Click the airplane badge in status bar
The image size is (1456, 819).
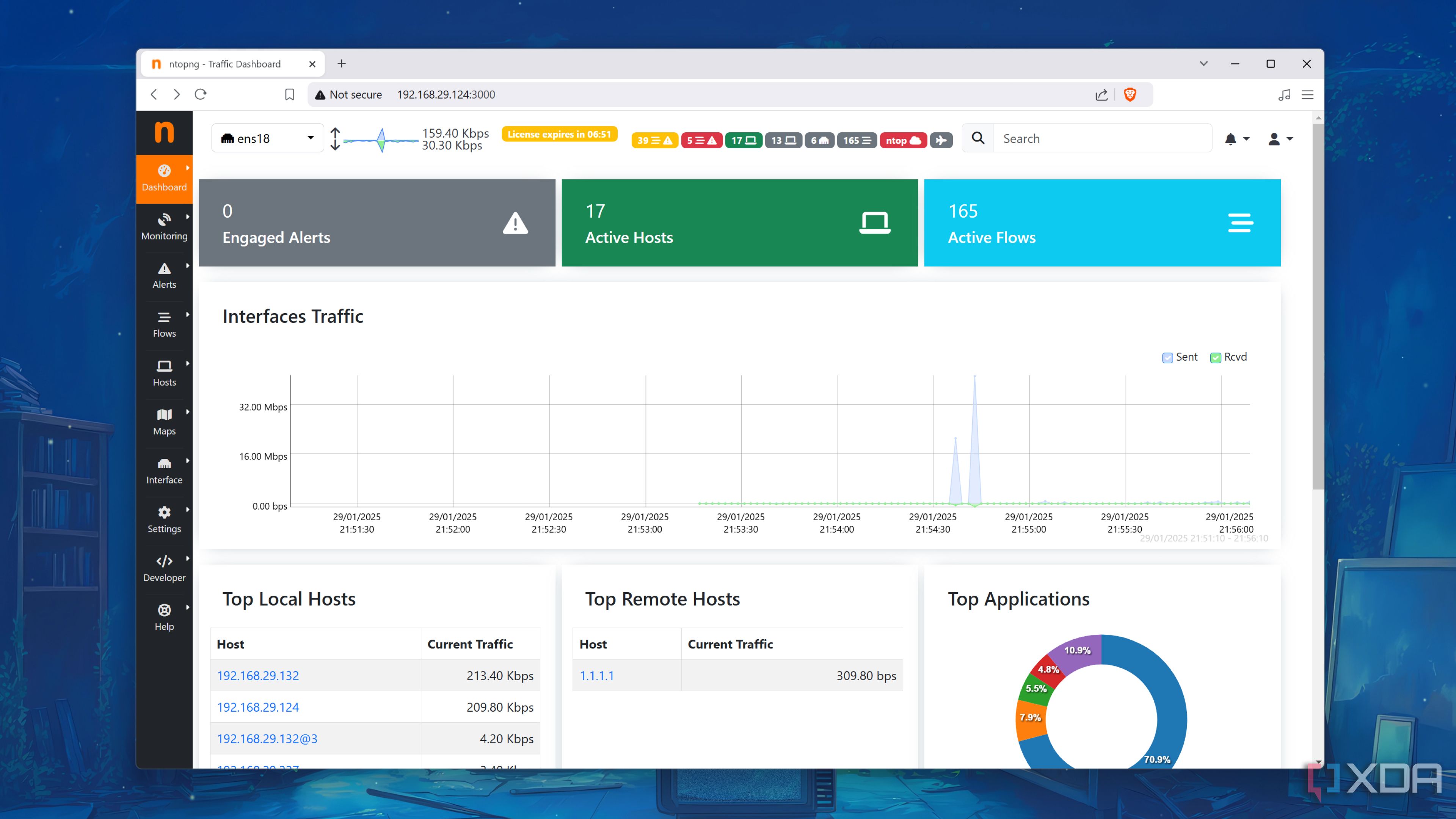[941, 140]
